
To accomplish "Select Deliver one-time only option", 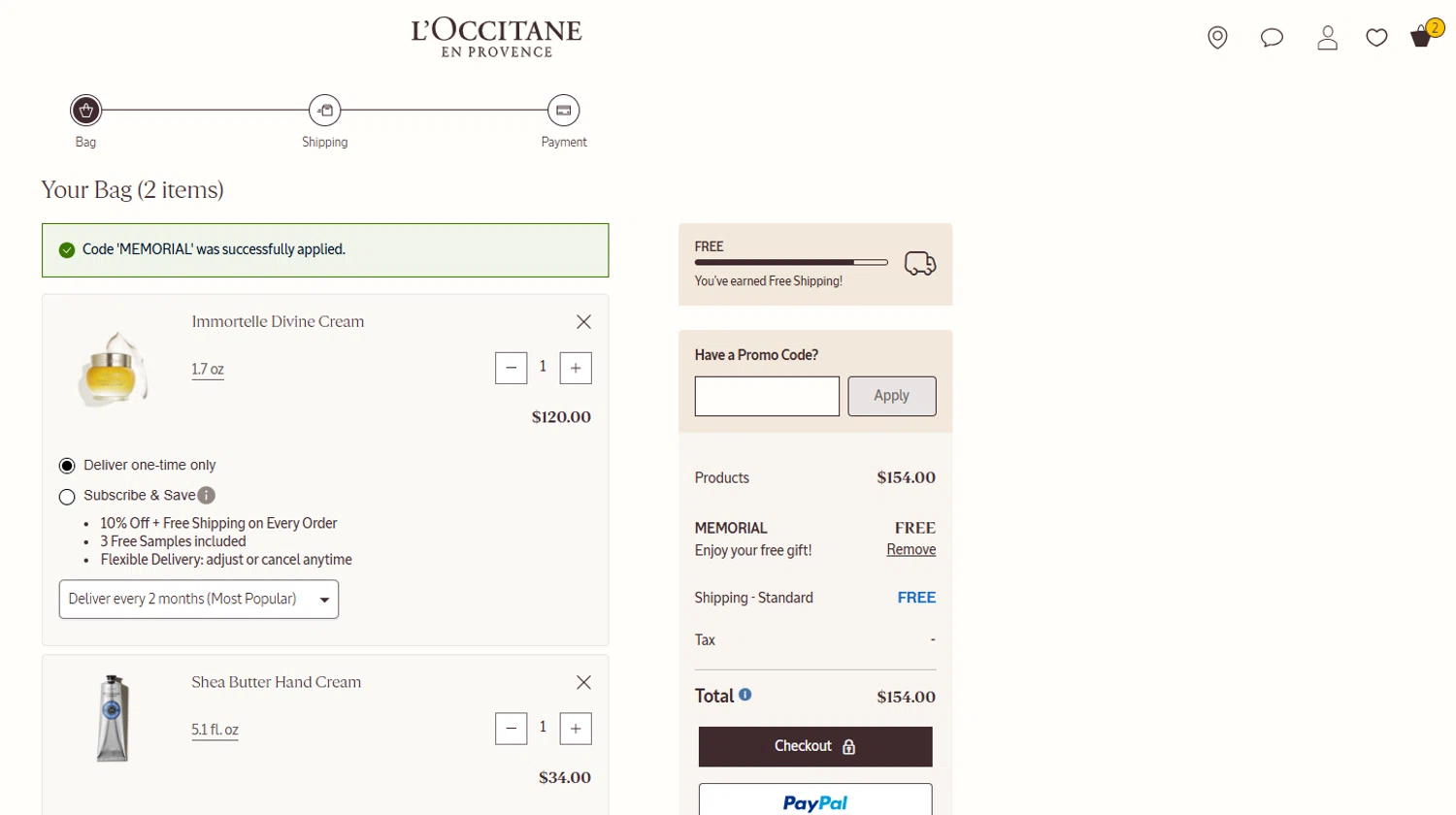I will pyautogui.click(x=67, y=466).
